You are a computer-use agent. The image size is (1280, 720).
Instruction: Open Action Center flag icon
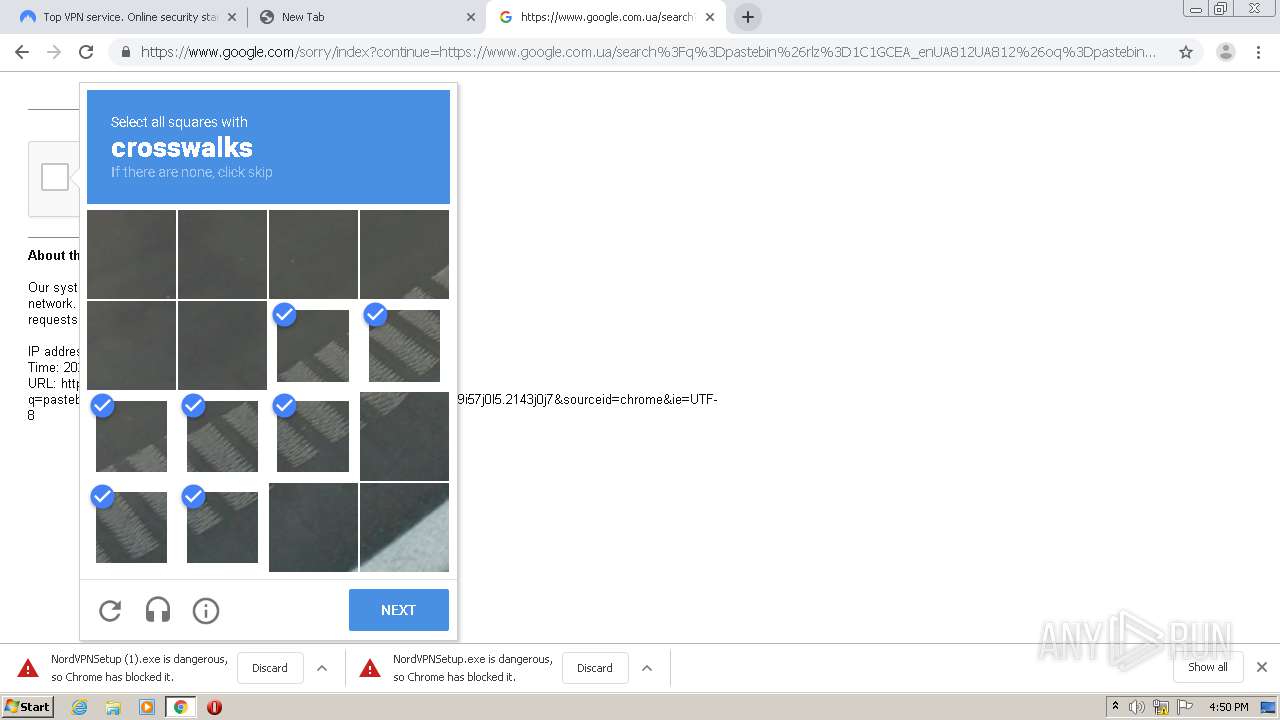[1185, 707]
